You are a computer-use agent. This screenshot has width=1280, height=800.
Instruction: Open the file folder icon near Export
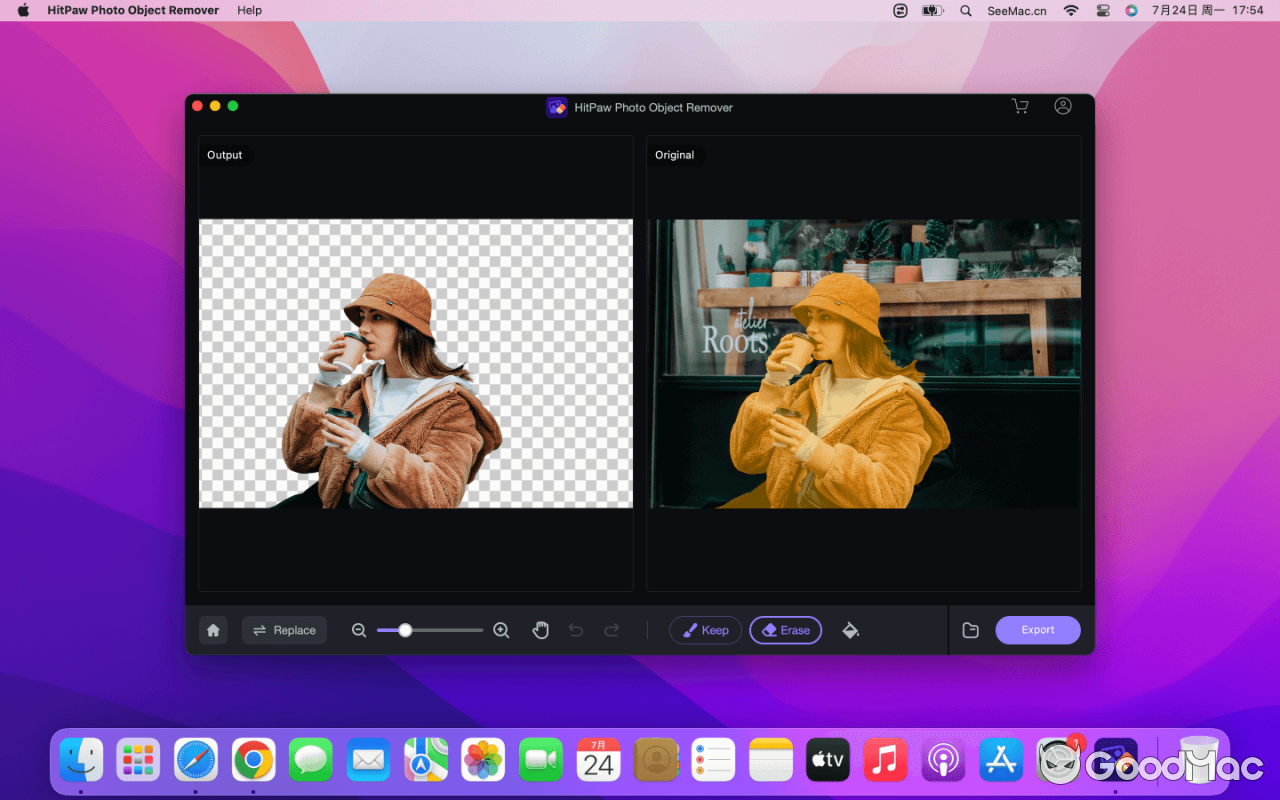(x=970, y=630)
